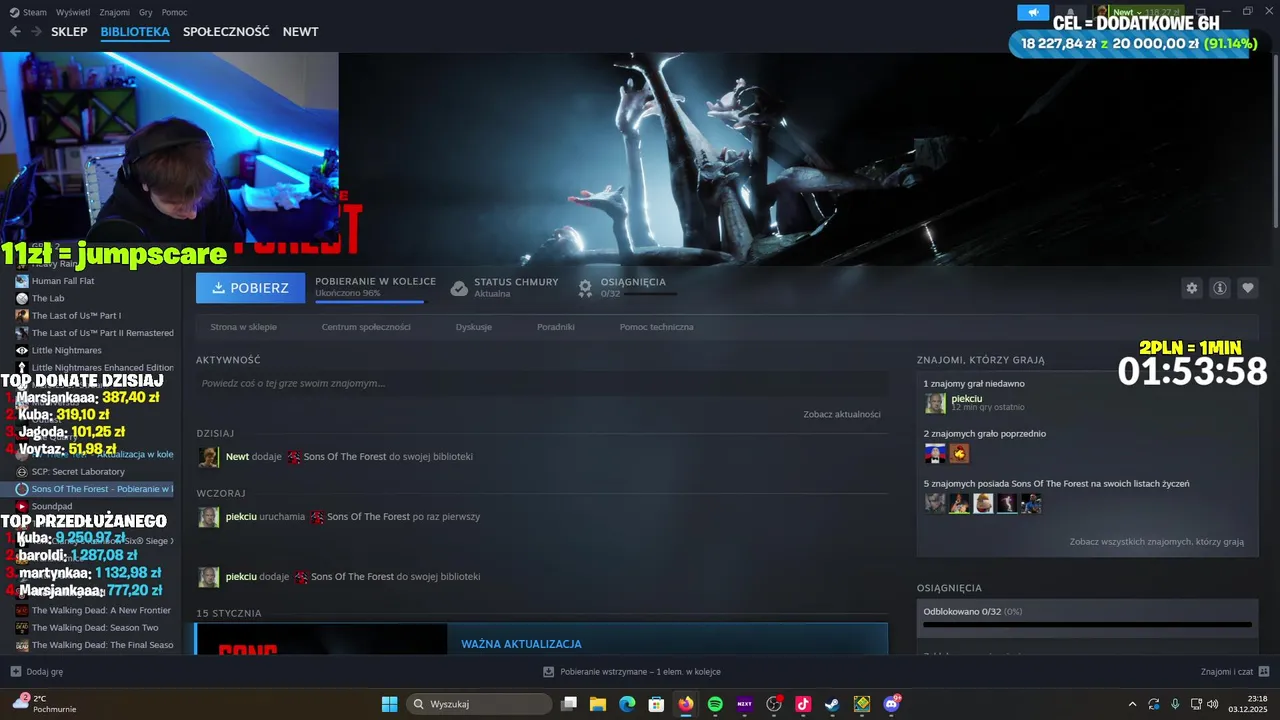
Task: Open the WAŻNA AKTUALIZACJA news card
Action: pos(541,639)
